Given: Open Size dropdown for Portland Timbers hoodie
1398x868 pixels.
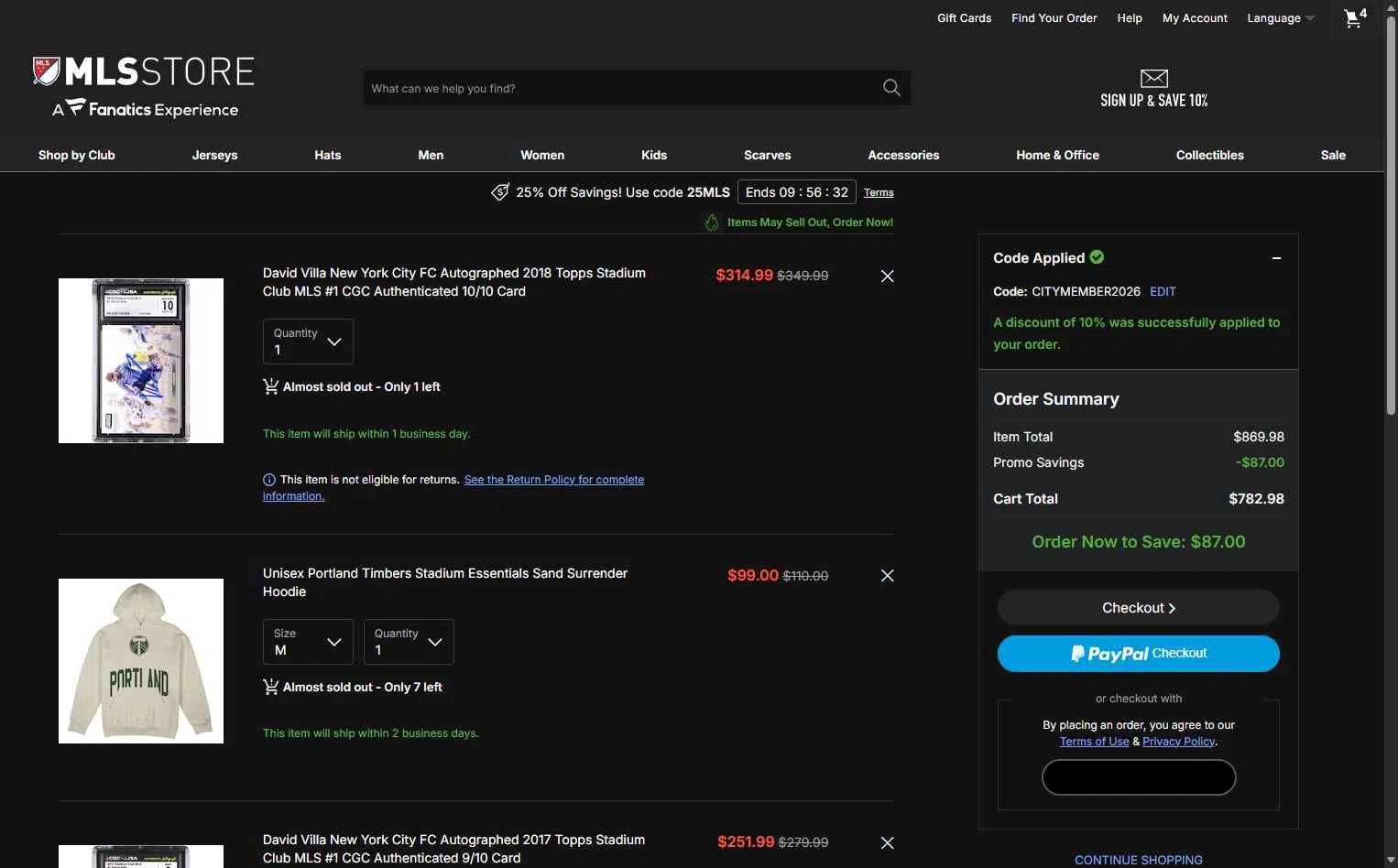Looking at the screenshot, I should click(x=308, y=642).
